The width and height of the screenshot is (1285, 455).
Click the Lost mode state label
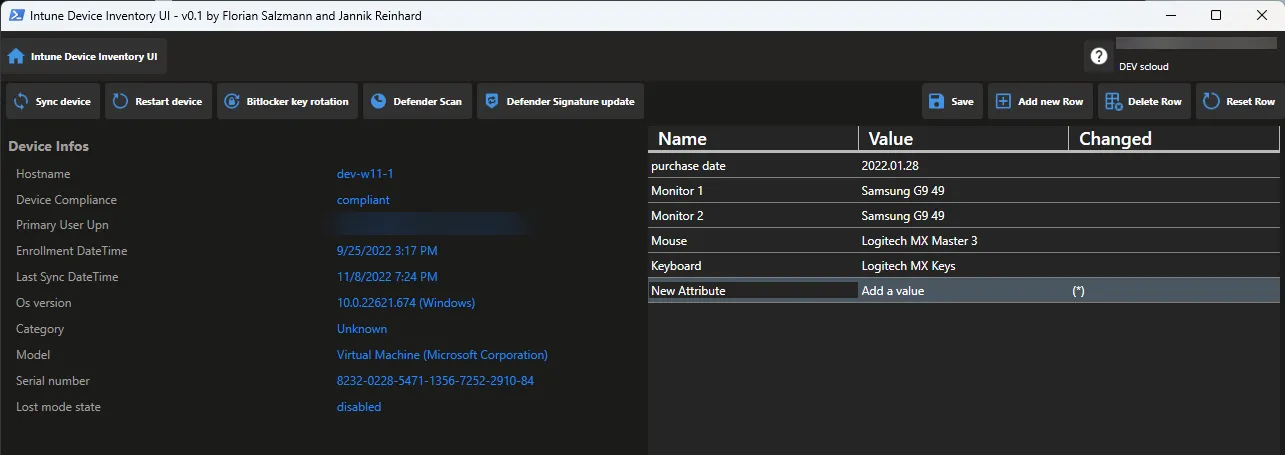click(59, 407)
